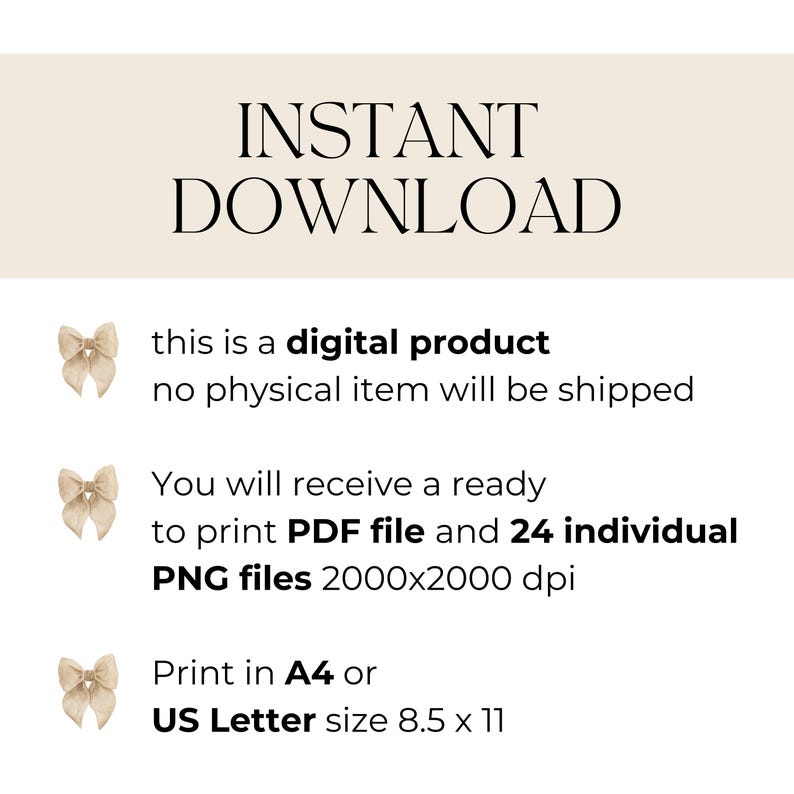The width and height of the screenshot is (794, 794).
Task: Click the word DOWNLOAD in the header
Action: 397,206
